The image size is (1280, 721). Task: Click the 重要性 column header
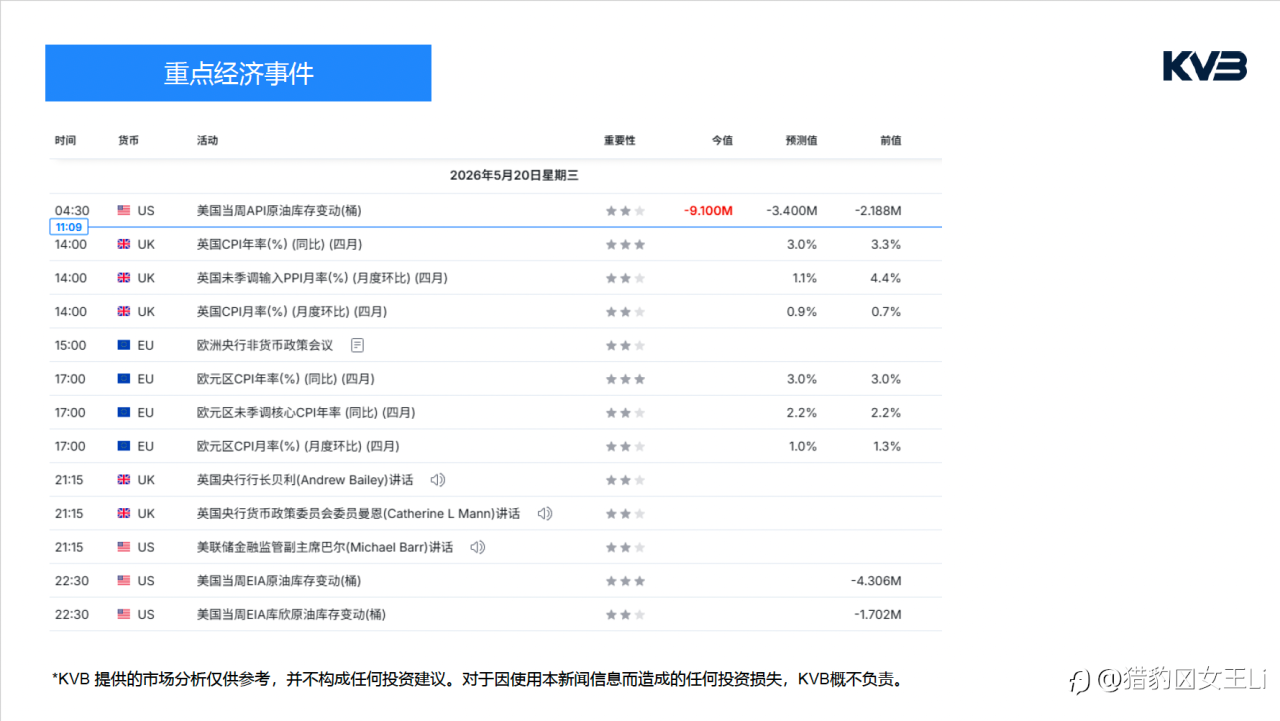619,141
